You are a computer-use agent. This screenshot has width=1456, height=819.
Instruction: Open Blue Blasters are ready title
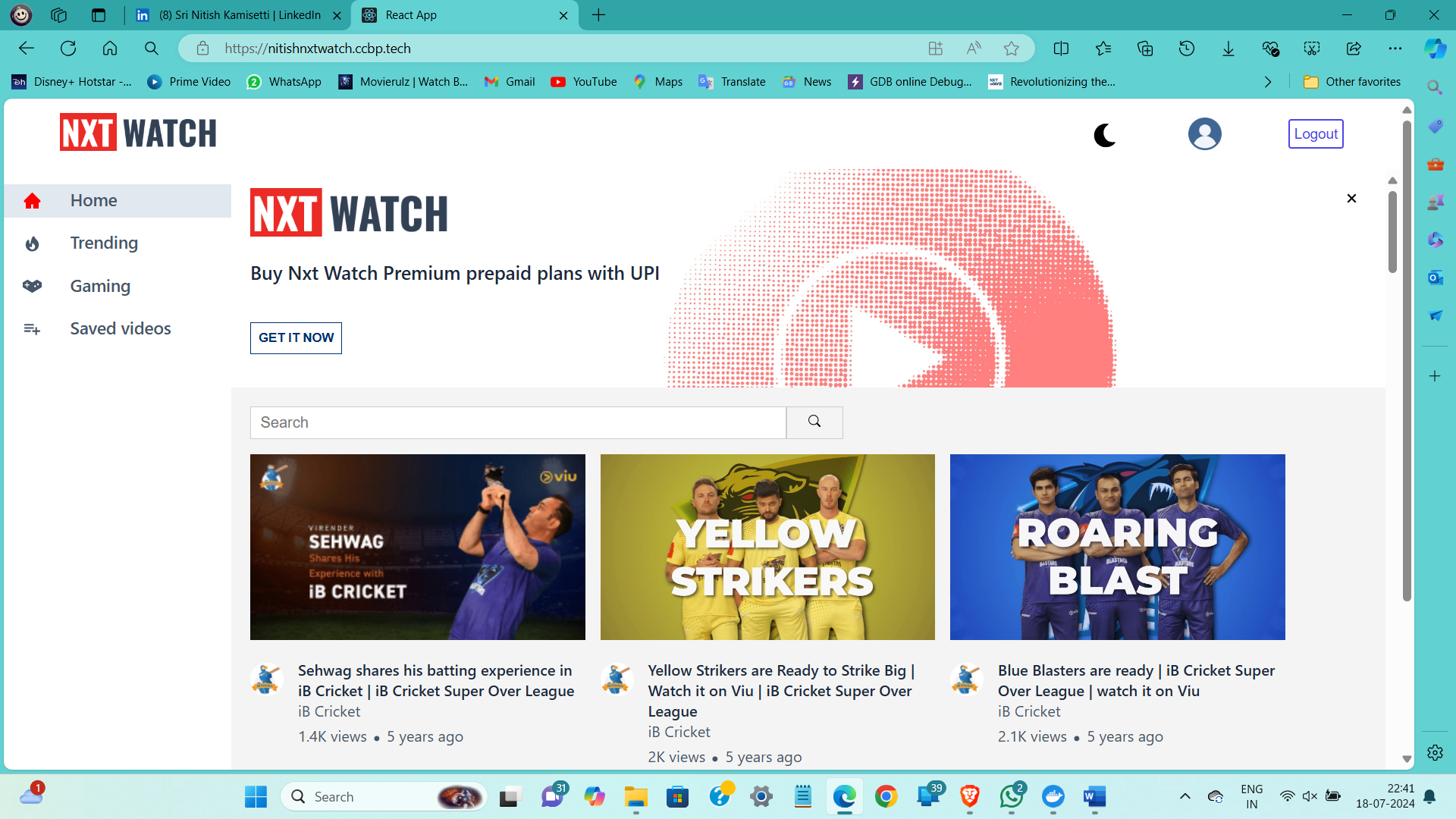[x=1136, y=680]
